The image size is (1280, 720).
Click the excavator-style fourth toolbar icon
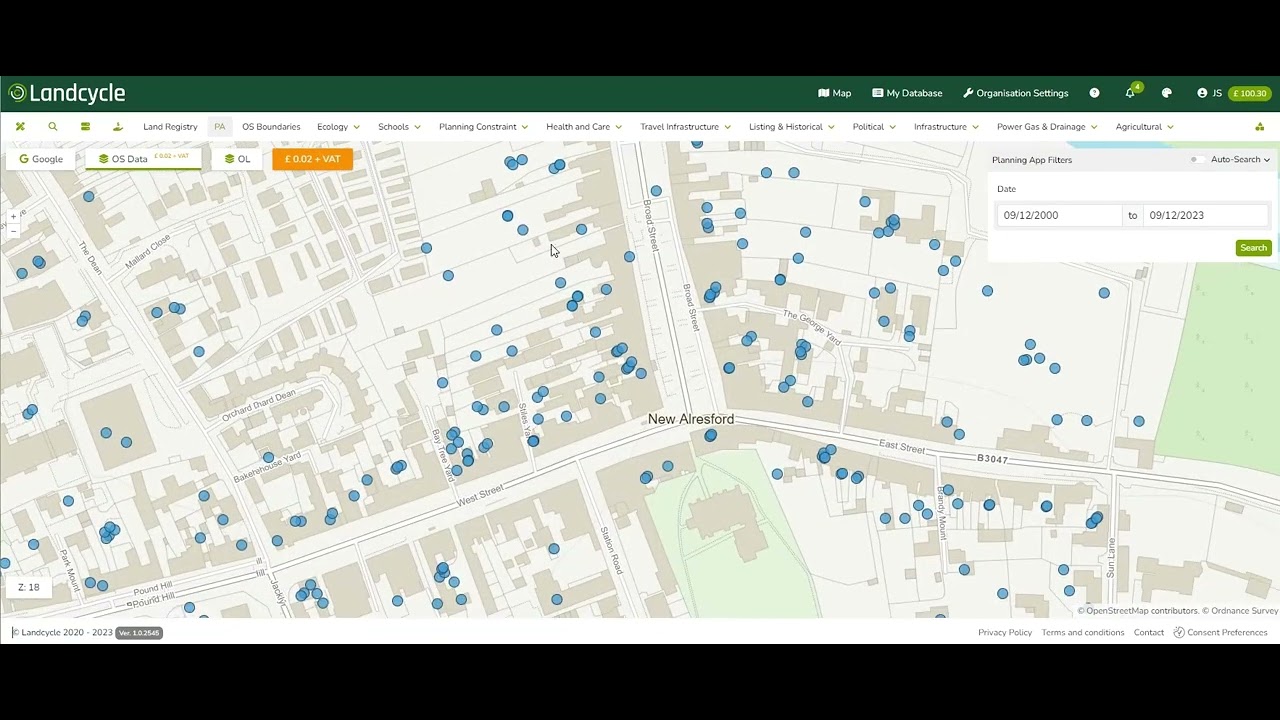coord(118,127)
